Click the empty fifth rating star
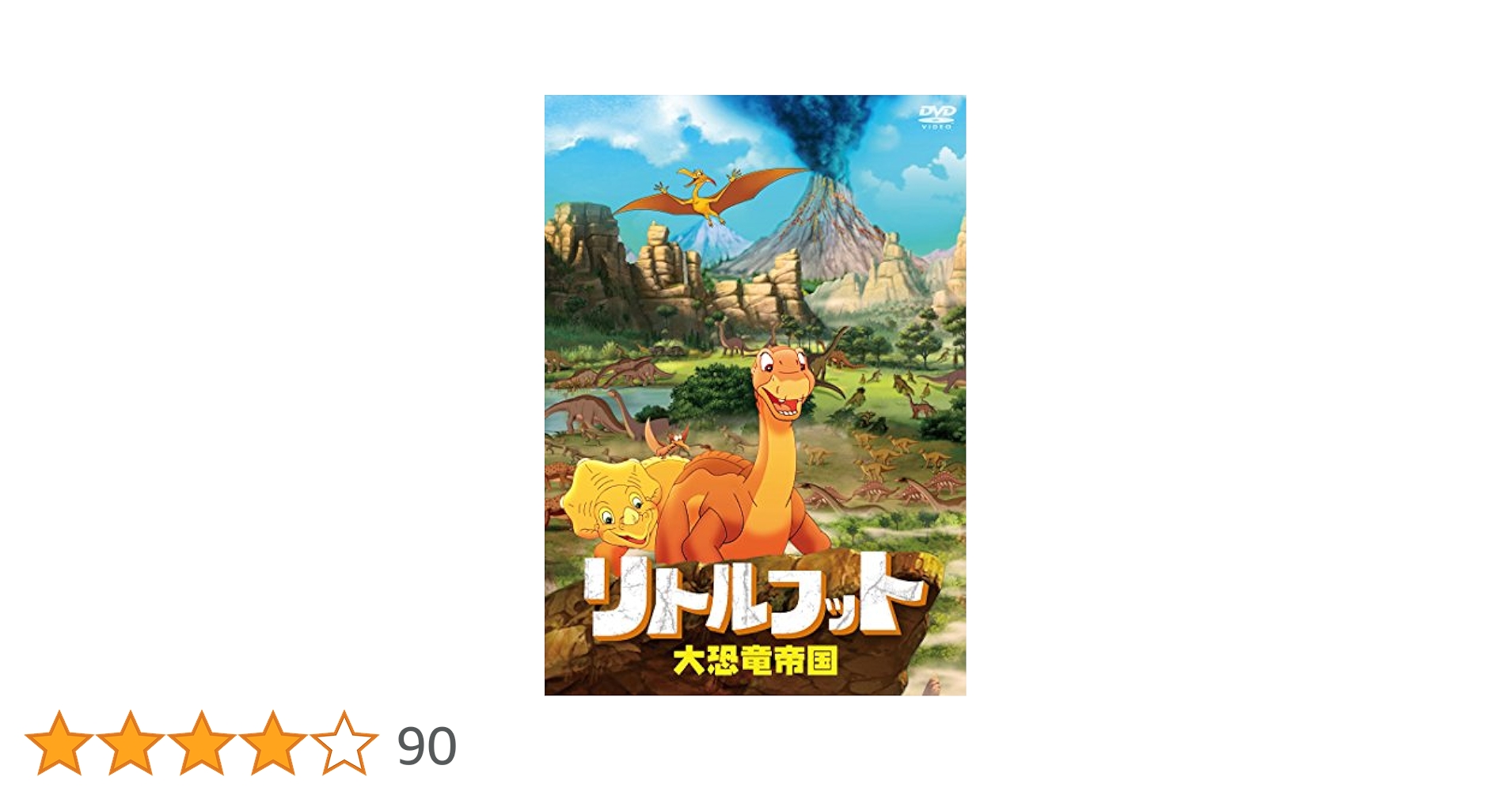This screenshot has height=792, width=1512. pos(344,743)
